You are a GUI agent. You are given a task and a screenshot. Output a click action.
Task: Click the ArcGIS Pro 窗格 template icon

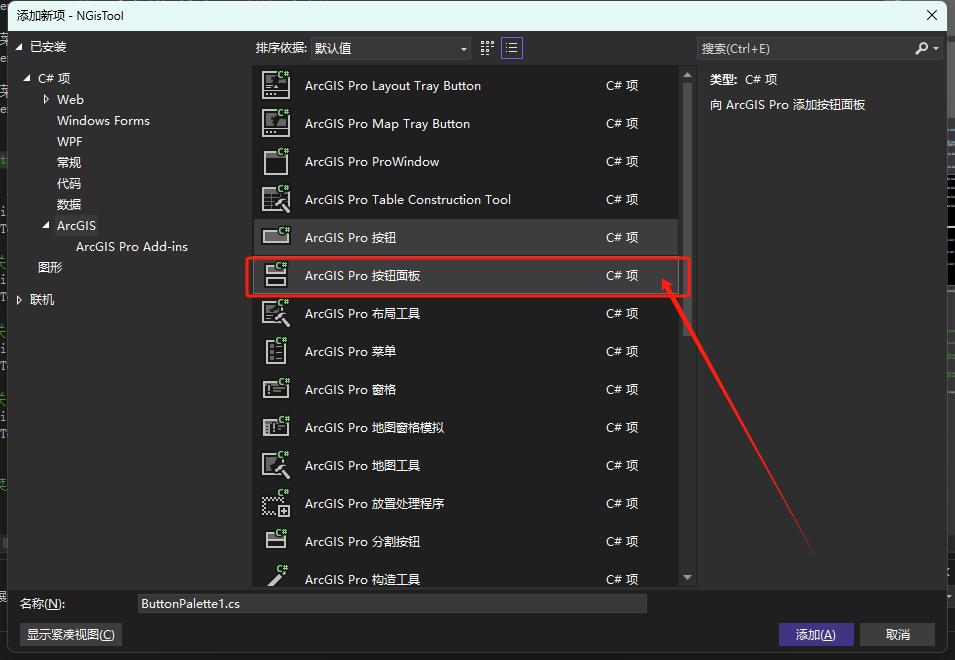point(276,388)
